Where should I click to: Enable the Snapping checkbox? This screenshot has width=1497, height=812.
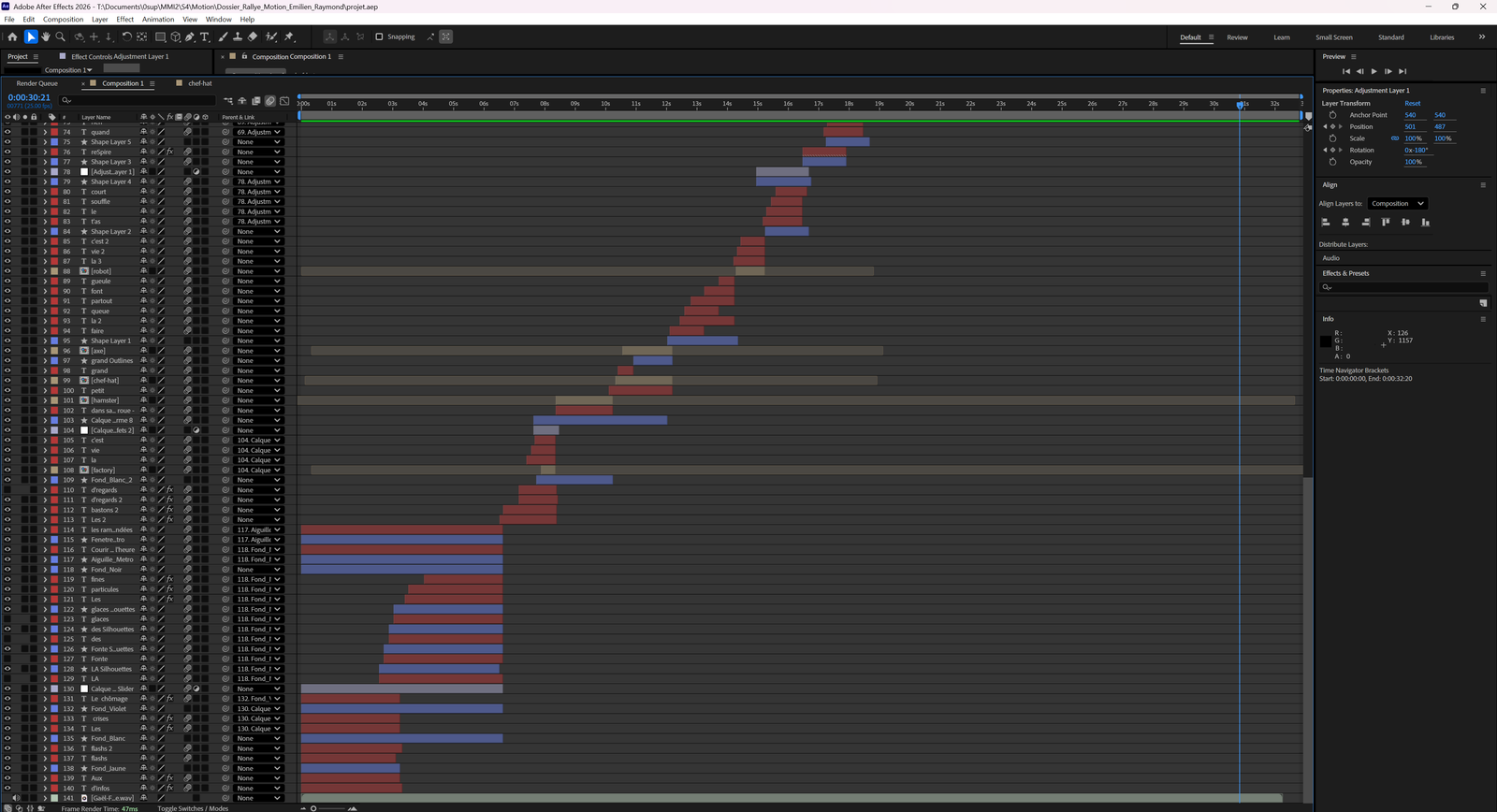pyautogui.click(x=379, y=37)
